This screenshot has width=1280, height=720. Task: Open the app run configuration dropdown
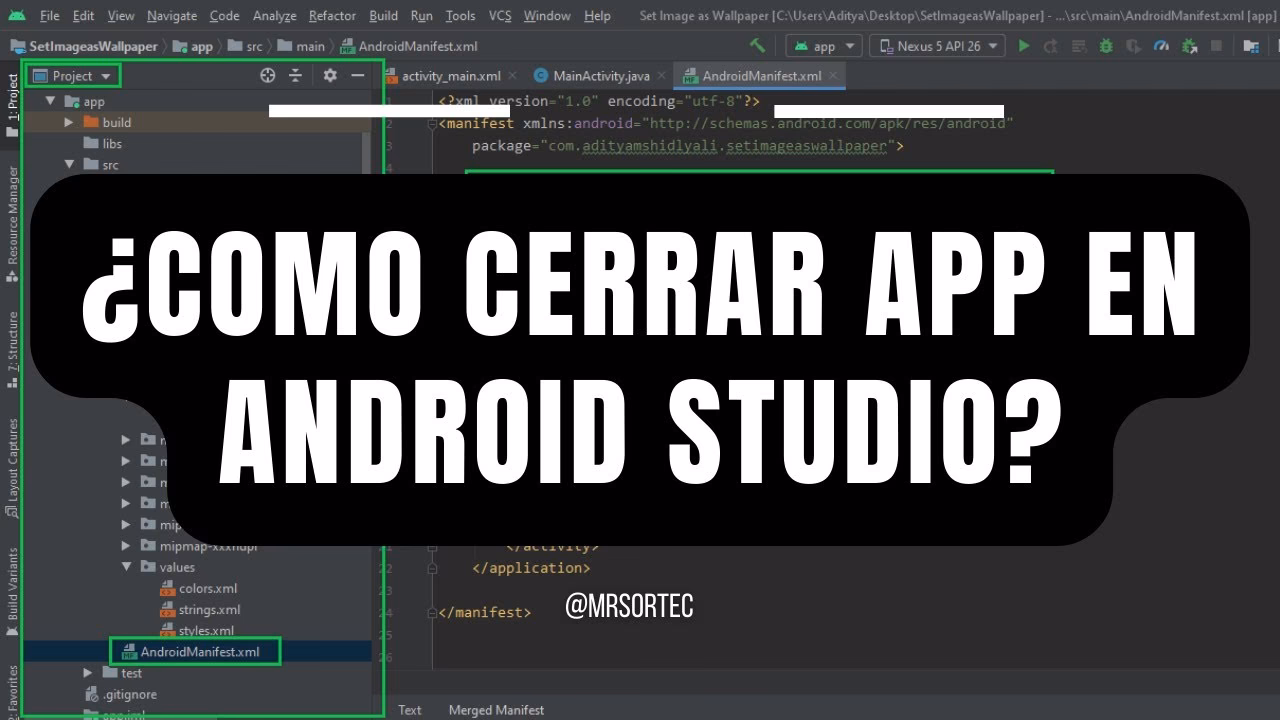(x=824, y=46)
